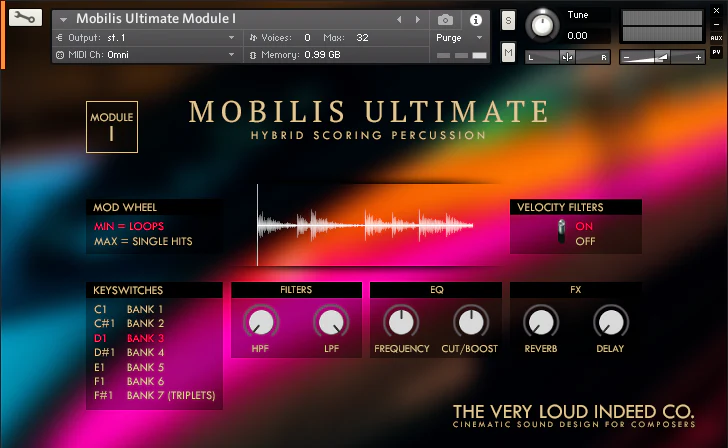Viewport: 728px width, 448px height.
Task: Select keyswitch C#1 Bank 2
Action: pos(129,323)
